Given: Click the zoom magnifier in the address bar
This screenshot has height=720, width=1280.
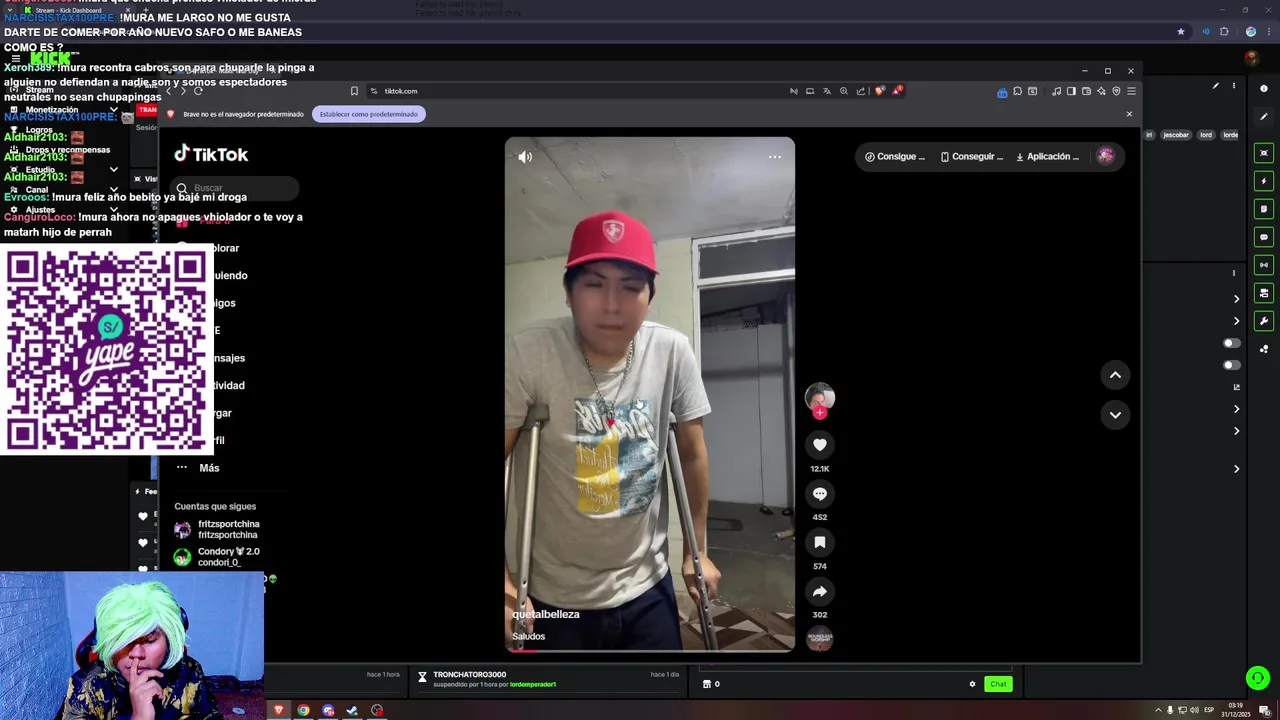Looking at the screenshot, I should coord(844,91).
